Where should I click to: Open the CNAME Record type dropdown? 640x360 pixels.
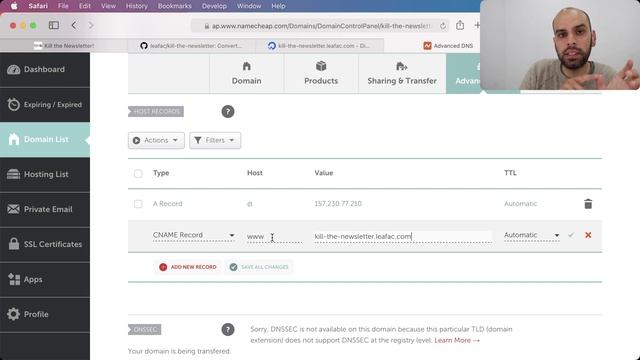(193, 236)
